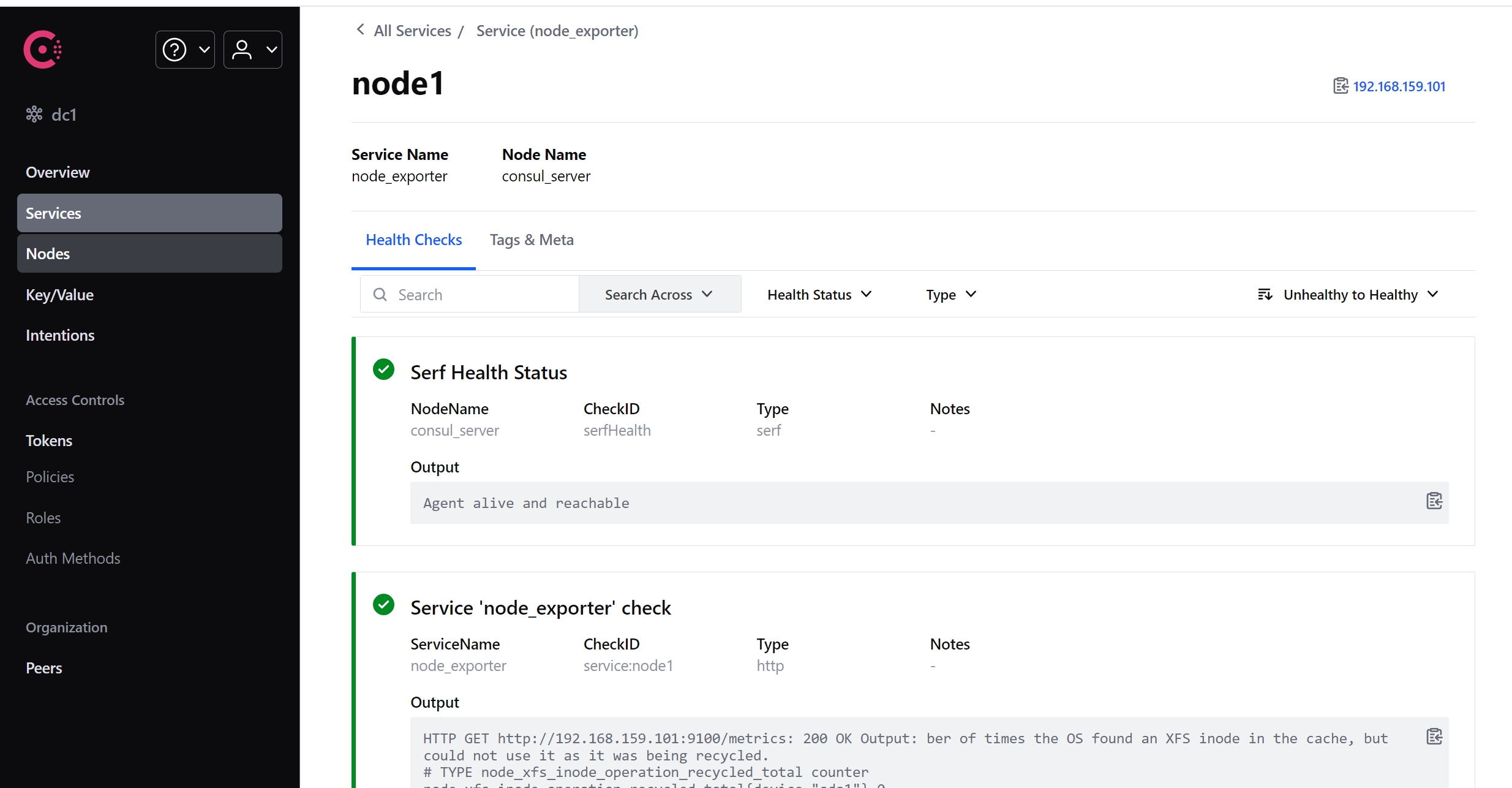Click the http Type value
Image resolution: width=1512 pixels, height=788 pixels.
770,665
